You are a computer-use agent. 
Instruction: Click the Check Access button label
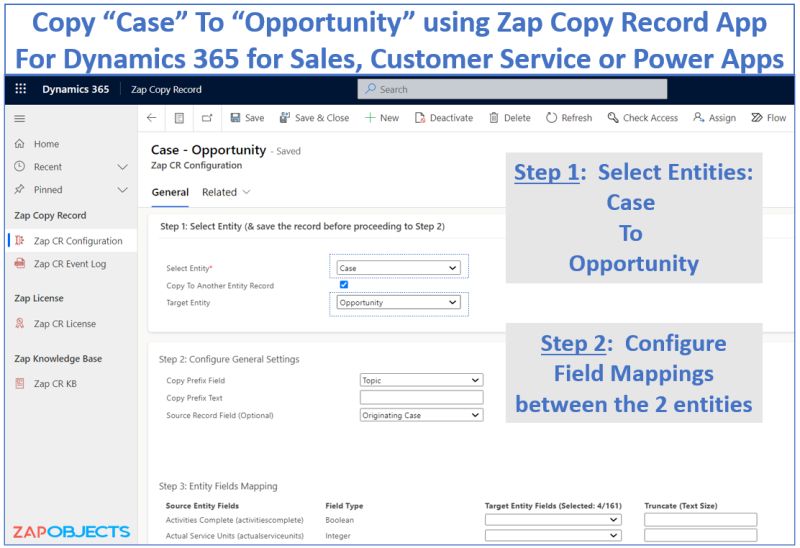pos(651,118)
